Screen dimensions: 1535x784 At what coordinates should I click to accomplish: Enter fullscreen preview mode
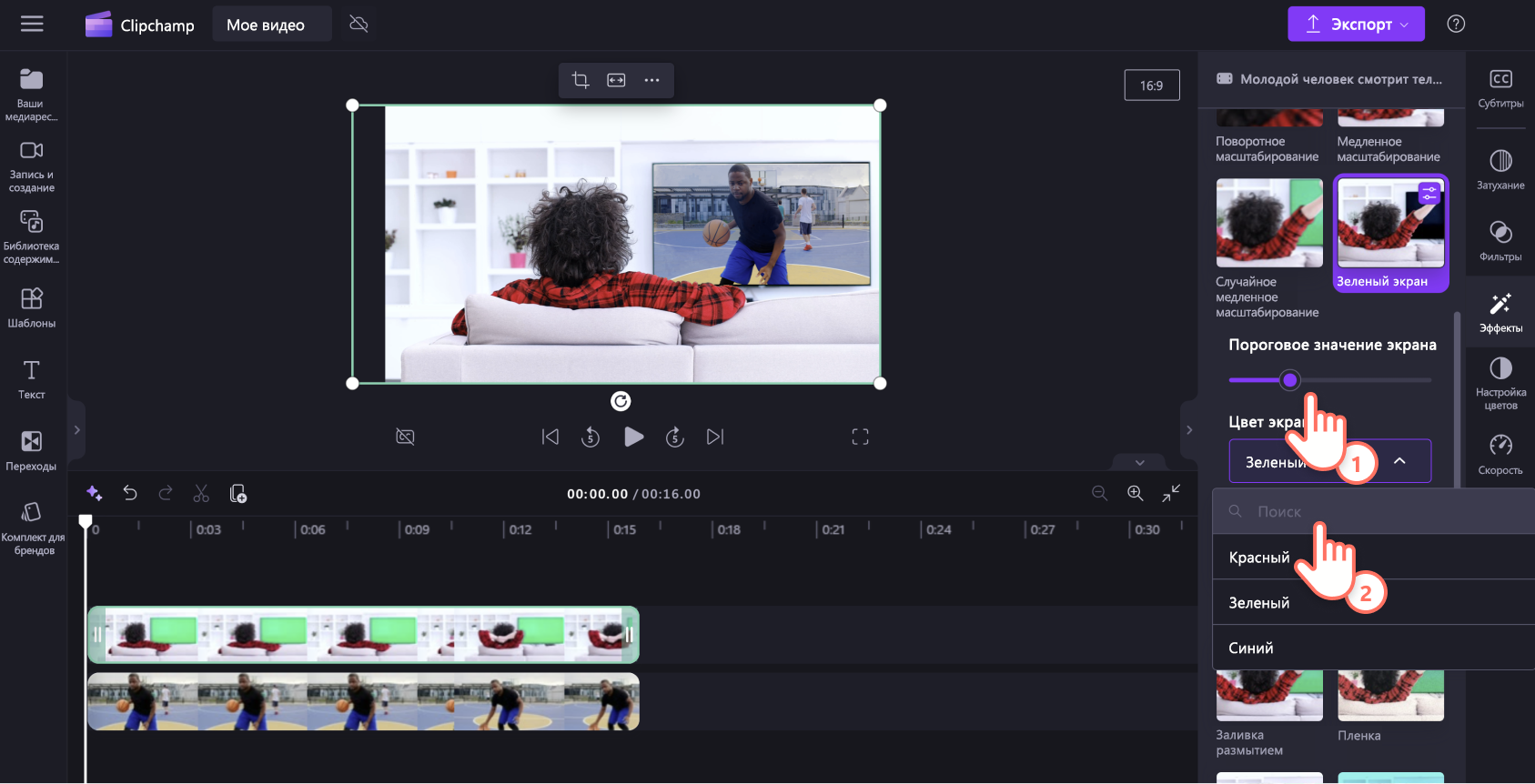(x=860, y=437)
